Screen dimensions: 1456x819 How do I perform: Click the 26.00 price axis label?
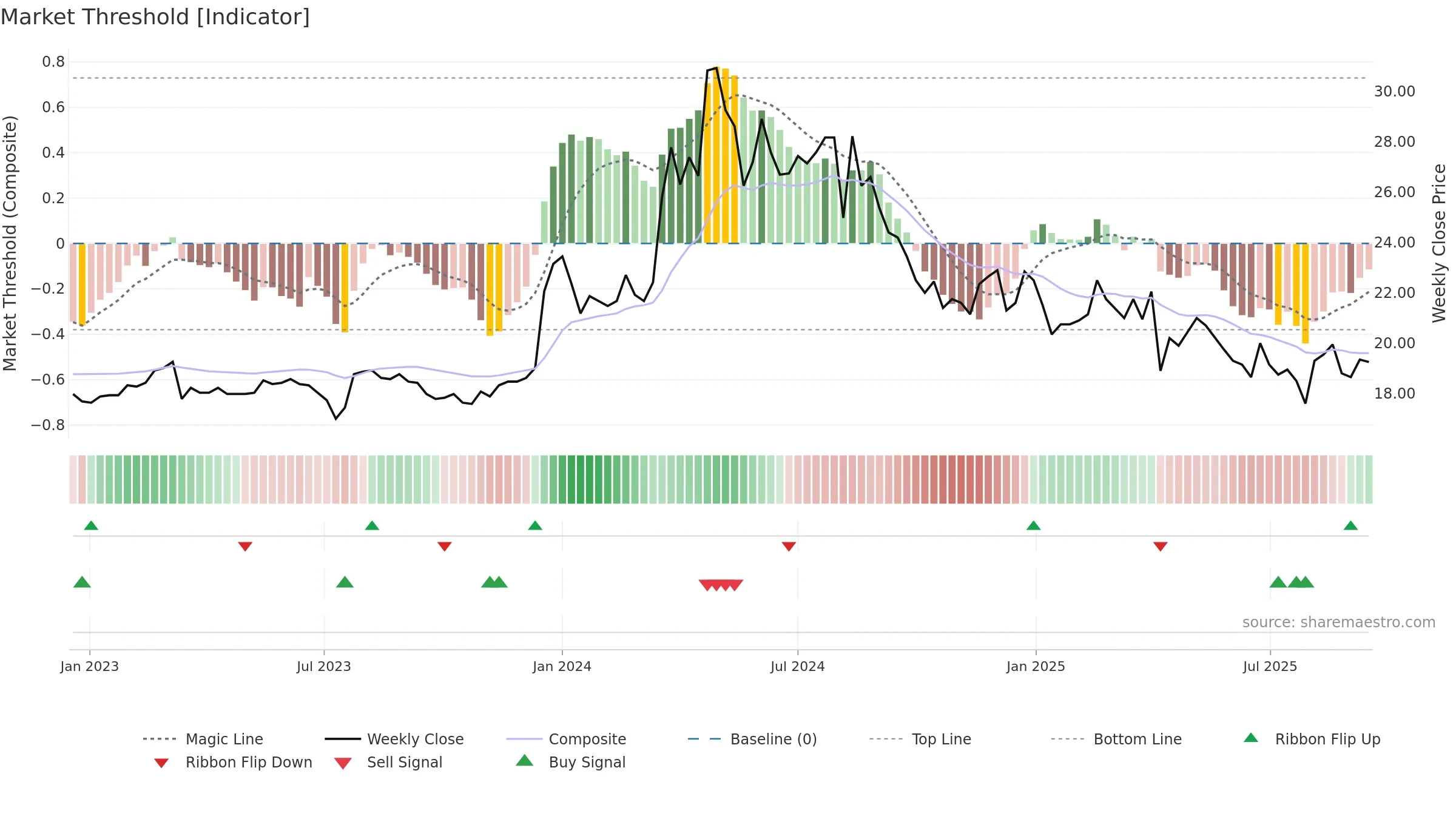1395,192
